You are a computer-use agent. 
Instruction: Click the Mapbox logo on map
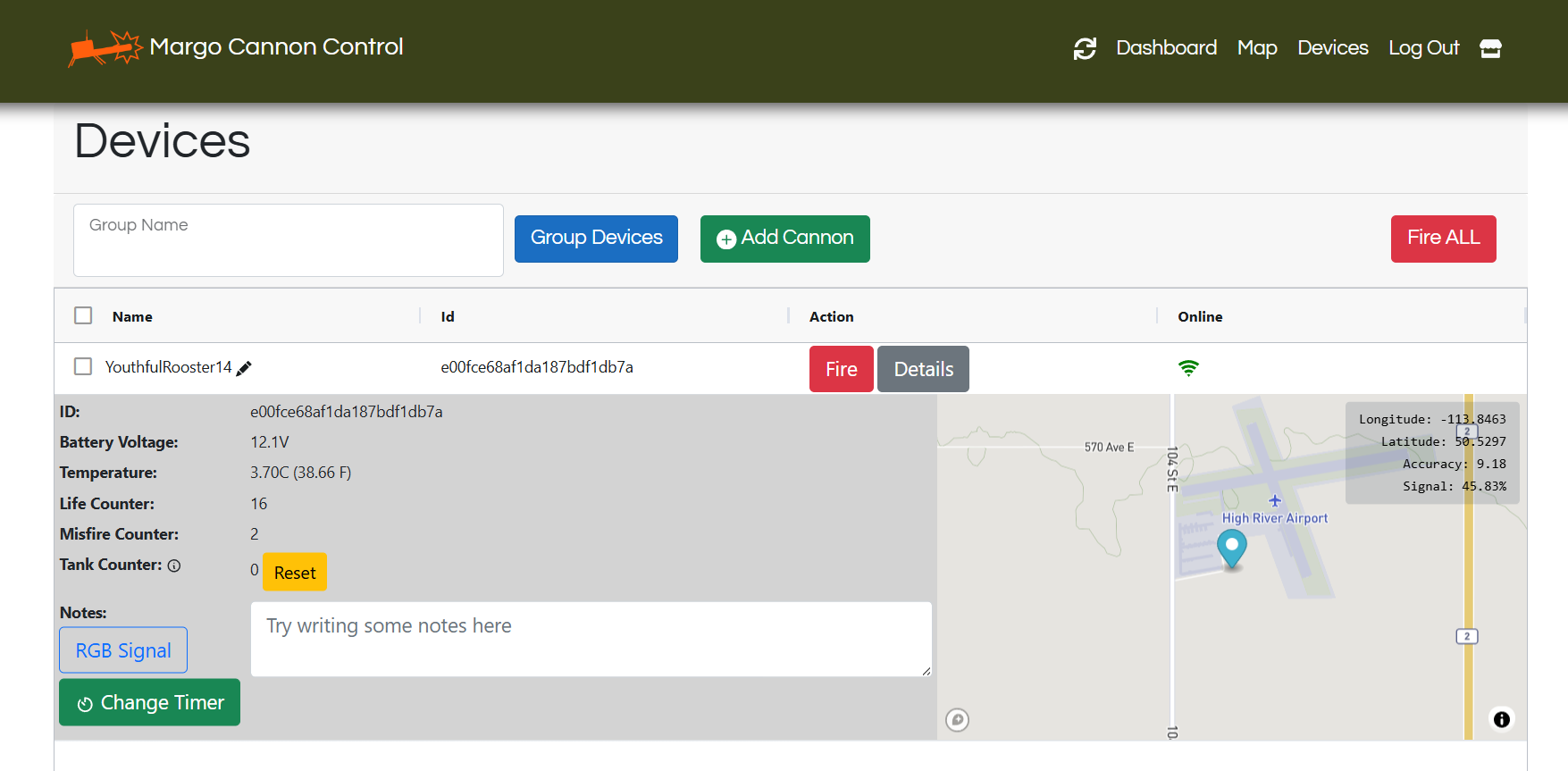pos(957,719)
